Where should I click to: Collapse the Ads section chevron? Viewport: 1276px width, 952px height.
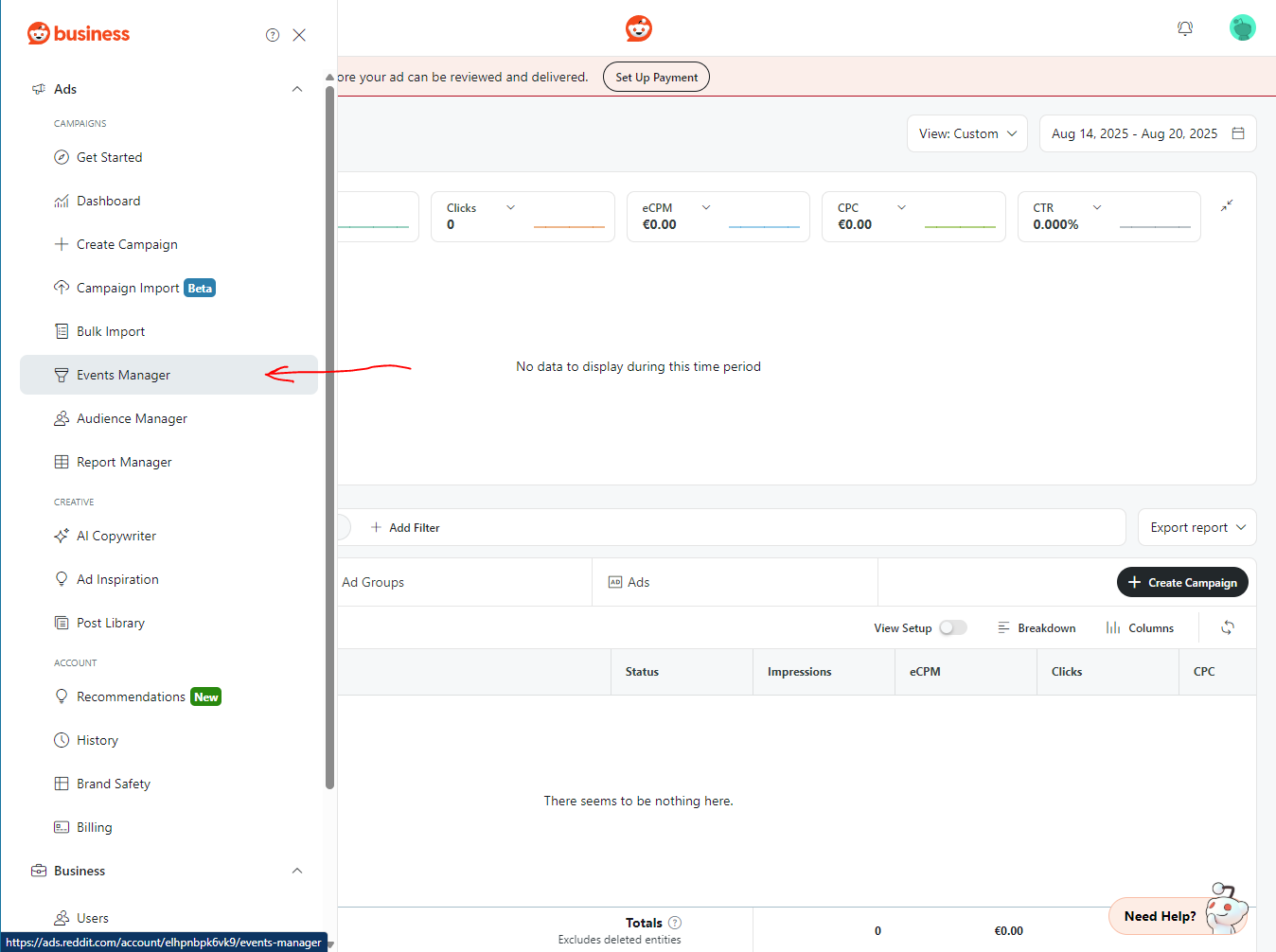pos(297,89)
